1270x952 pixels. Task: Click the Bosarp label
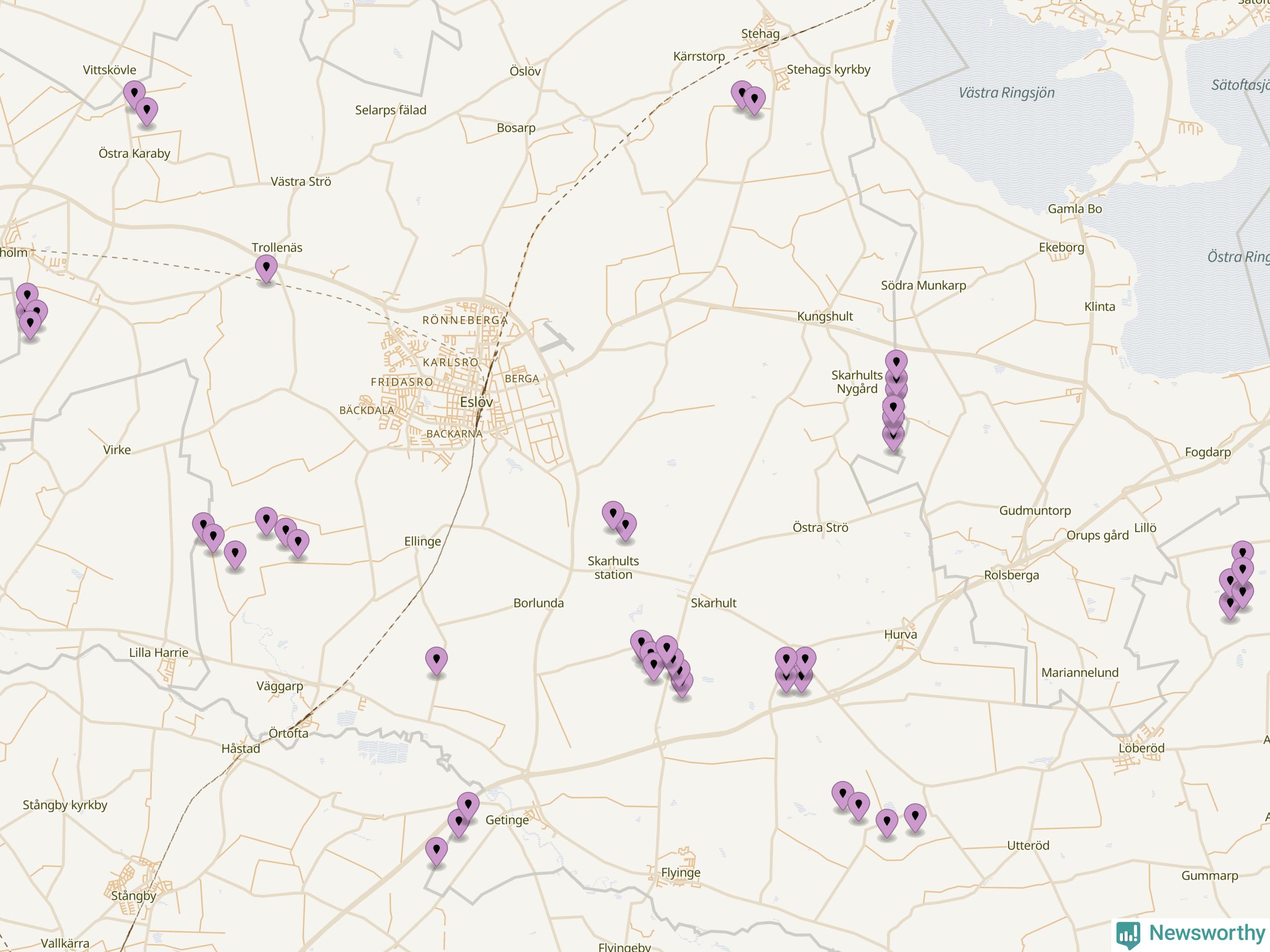click(x=516, y=128)
